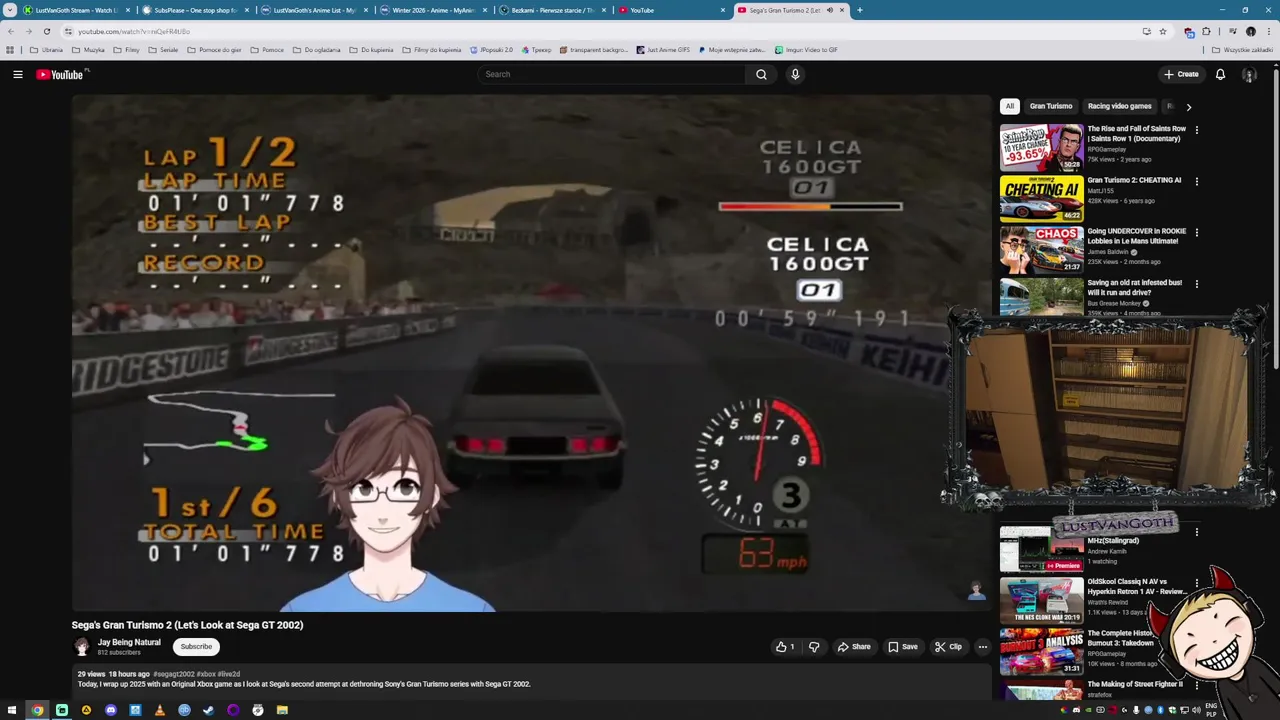
Task: Reload the page in Chrome
Action: (x=46, y=31)
